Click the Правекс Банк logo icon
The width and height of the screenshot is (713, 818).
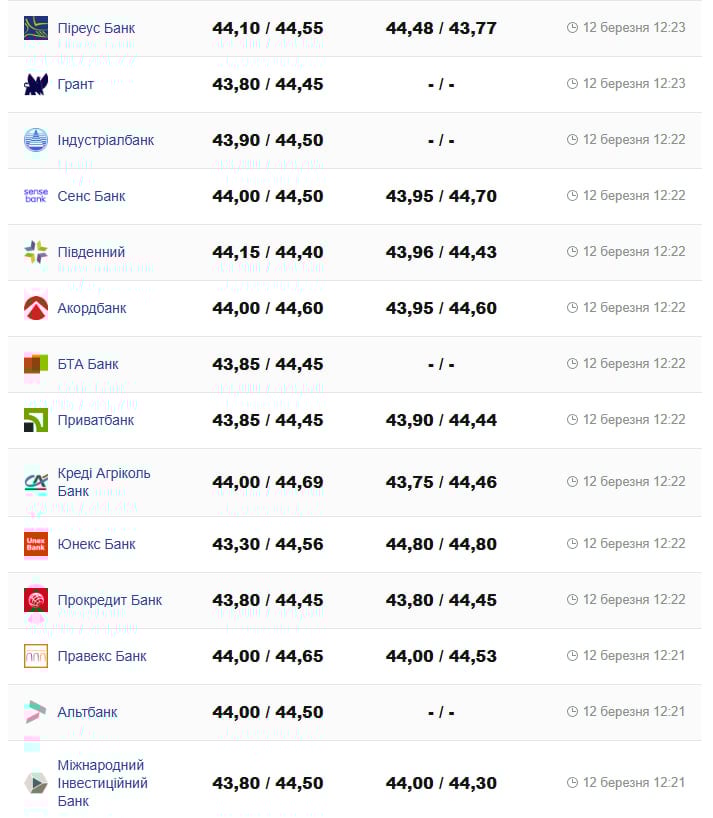click(36, 656)
